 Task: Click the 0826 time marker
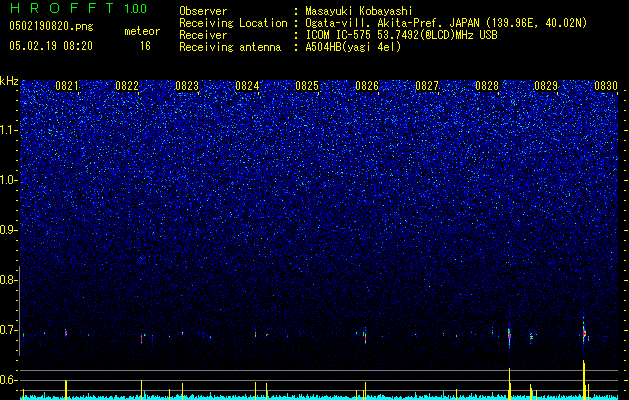[x=367, y=86]
